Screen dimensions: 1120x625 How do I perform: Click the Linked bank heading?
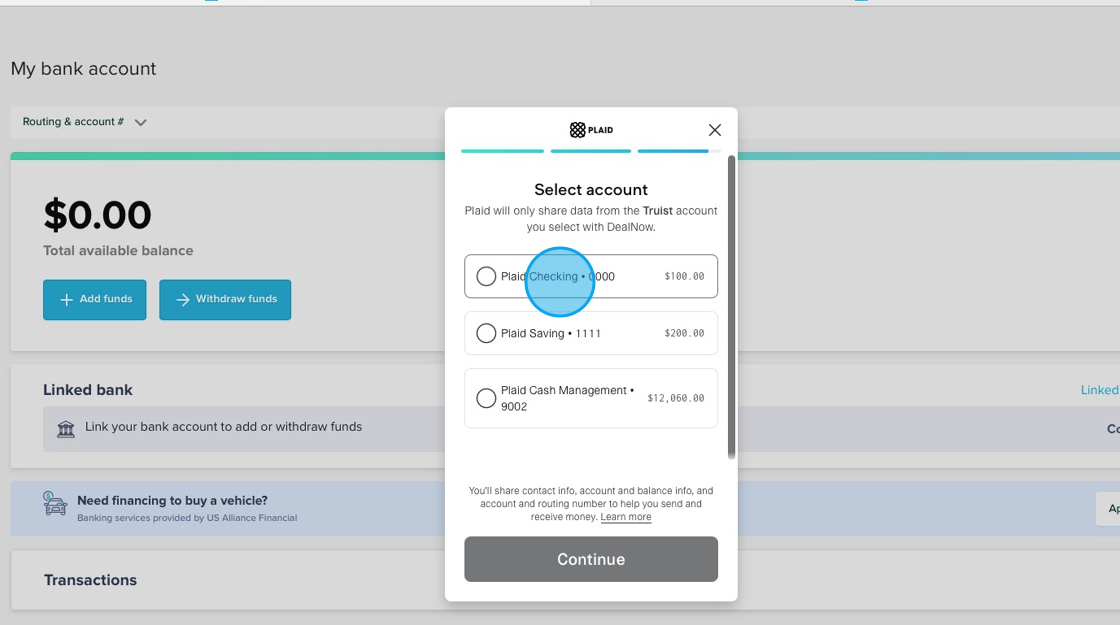(87, 390)
